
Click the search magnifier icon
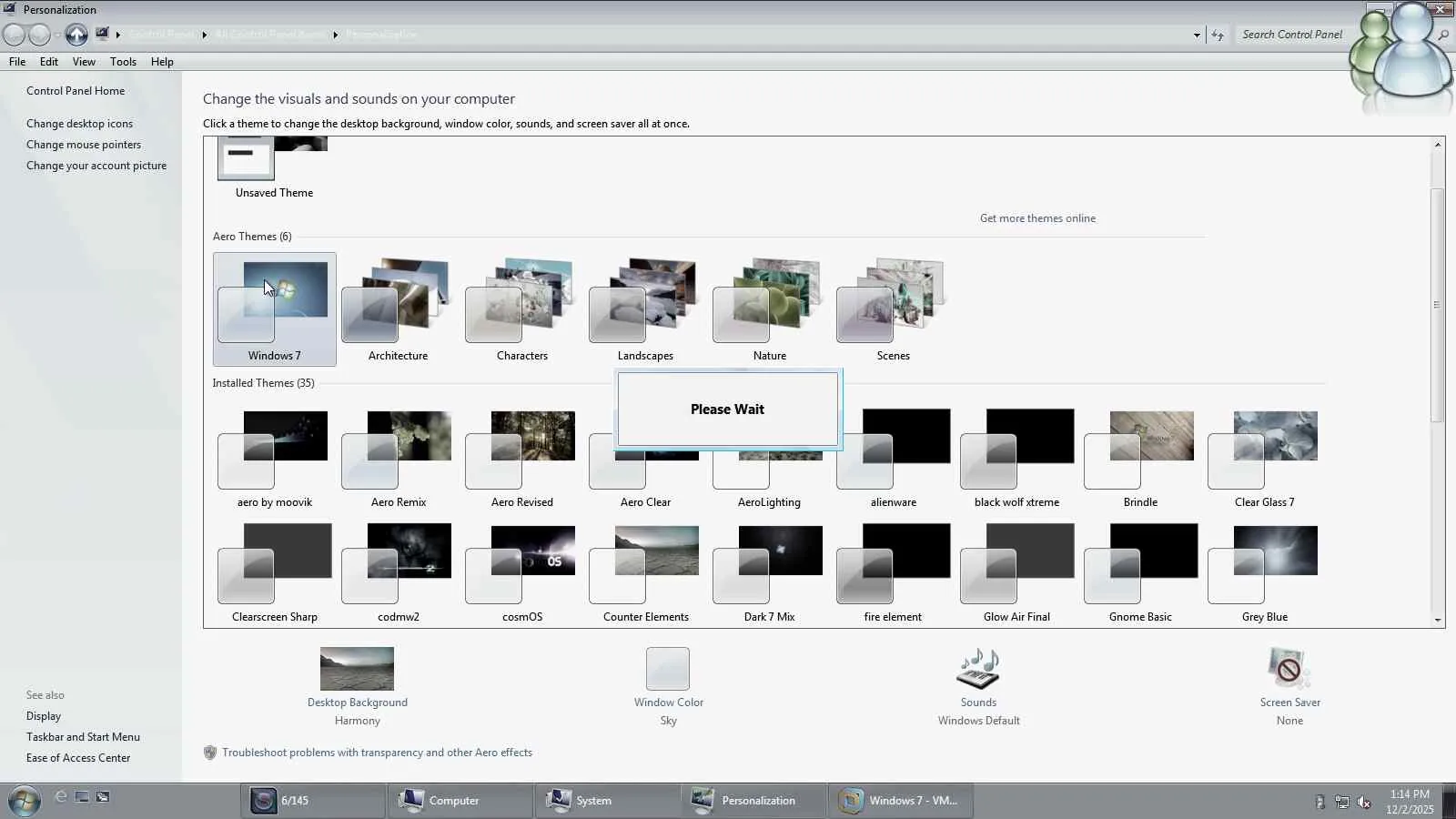[x=1442, y=35]
